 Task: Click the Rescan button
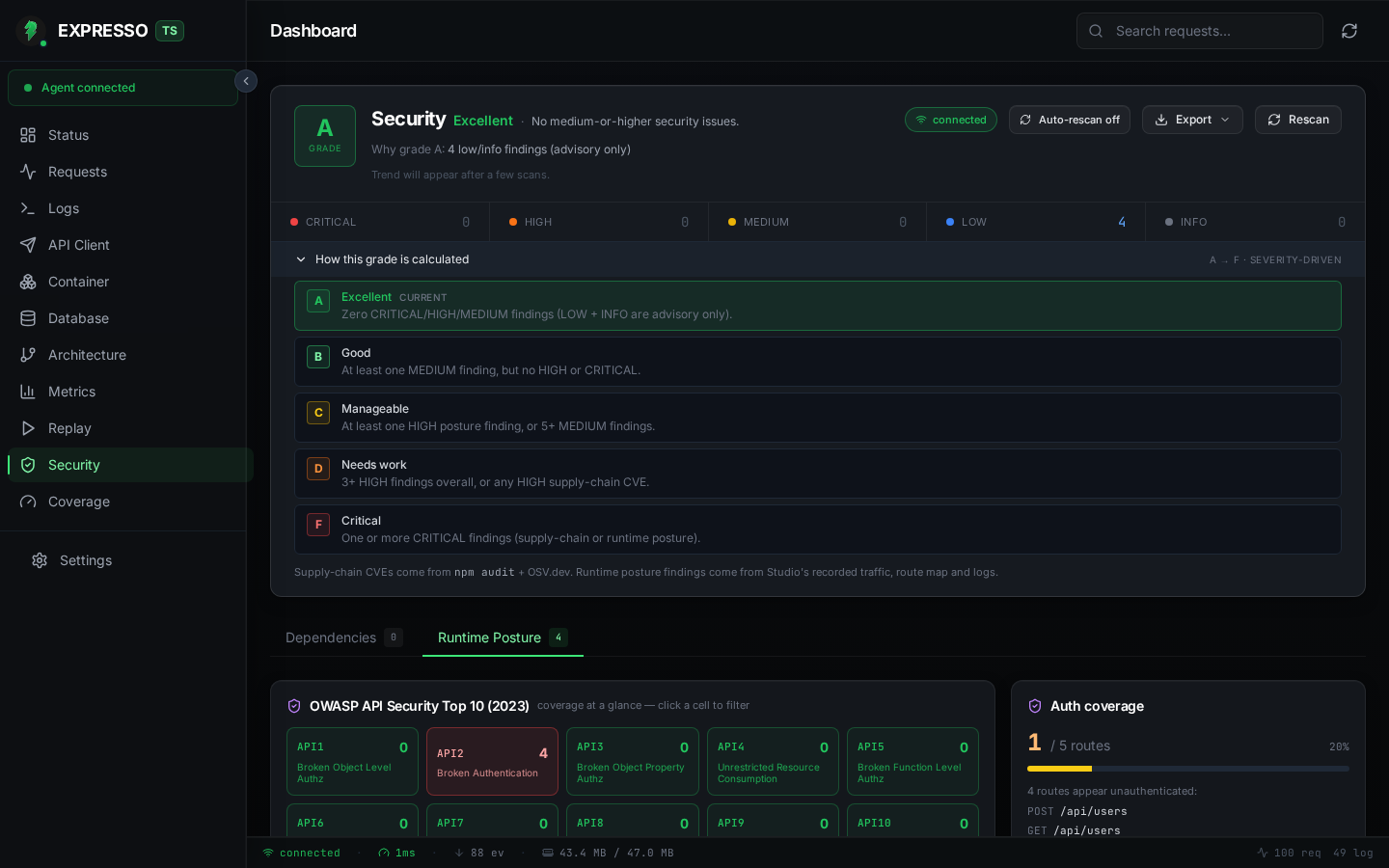(x=1298, y=120)
